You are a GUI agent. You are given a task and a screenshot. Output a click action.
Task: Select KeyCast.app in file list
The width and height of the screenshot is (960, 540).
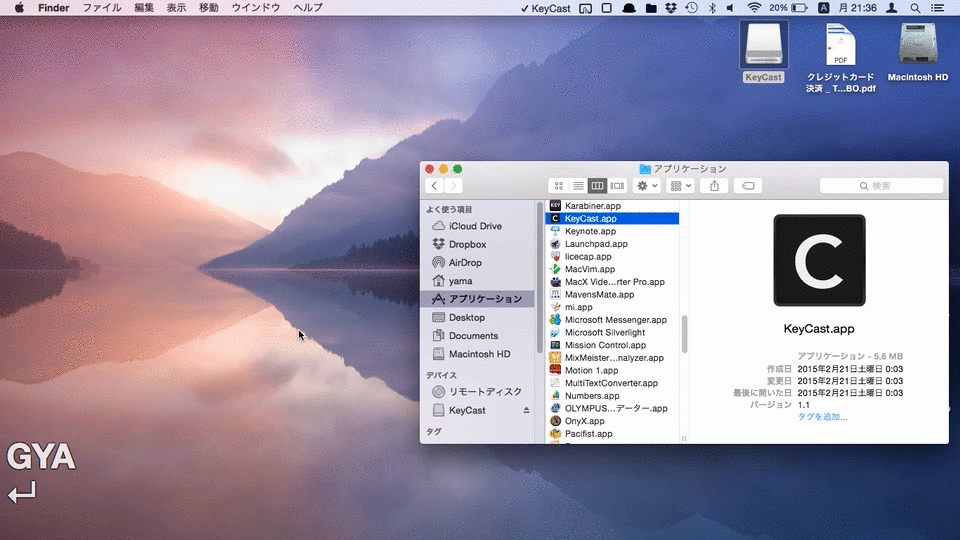point(612,219)
